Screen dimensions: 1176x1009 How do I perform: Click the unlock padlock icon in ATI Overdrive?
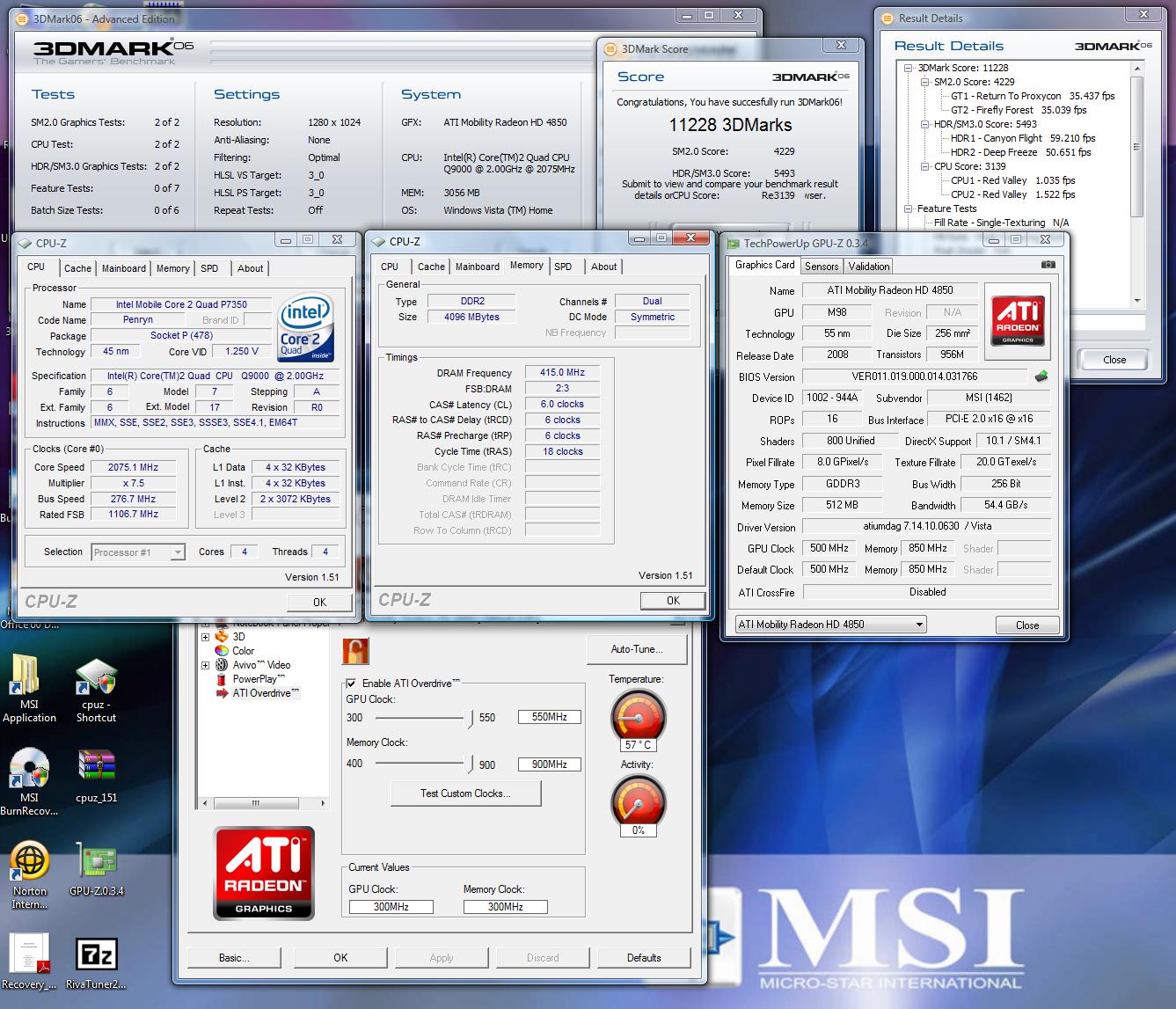click(355, 651)
